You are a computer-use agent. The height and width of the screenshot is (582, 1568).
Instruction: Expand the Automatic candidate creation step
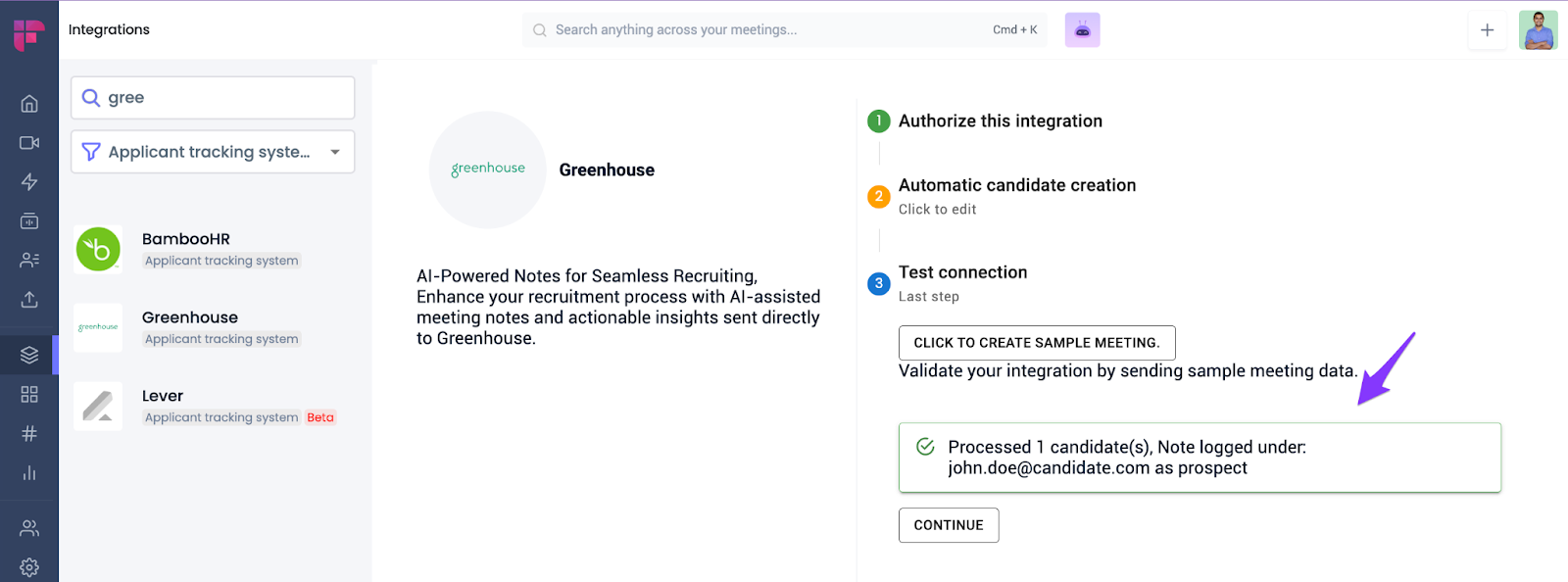pos(1016,186)
